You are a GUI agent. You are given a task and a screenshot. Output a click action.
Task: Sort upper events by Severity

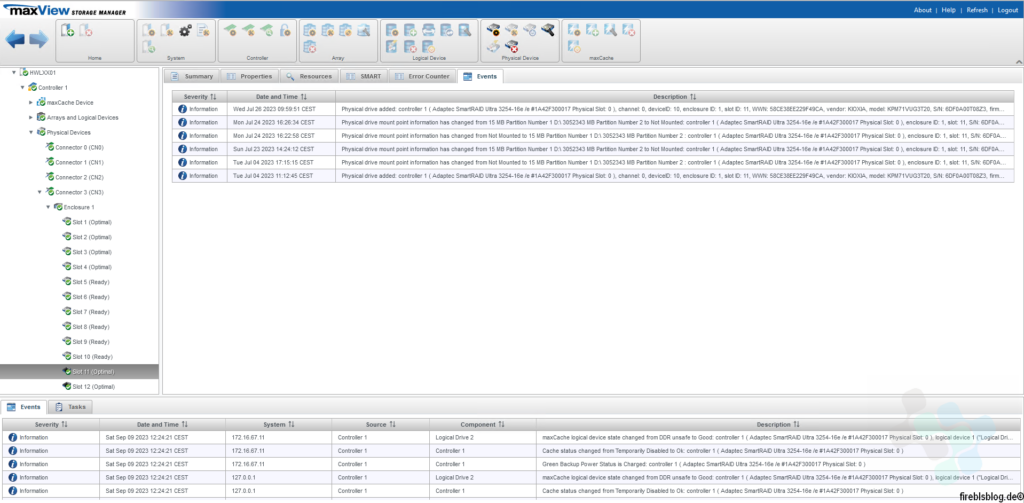tap(200, 97)
